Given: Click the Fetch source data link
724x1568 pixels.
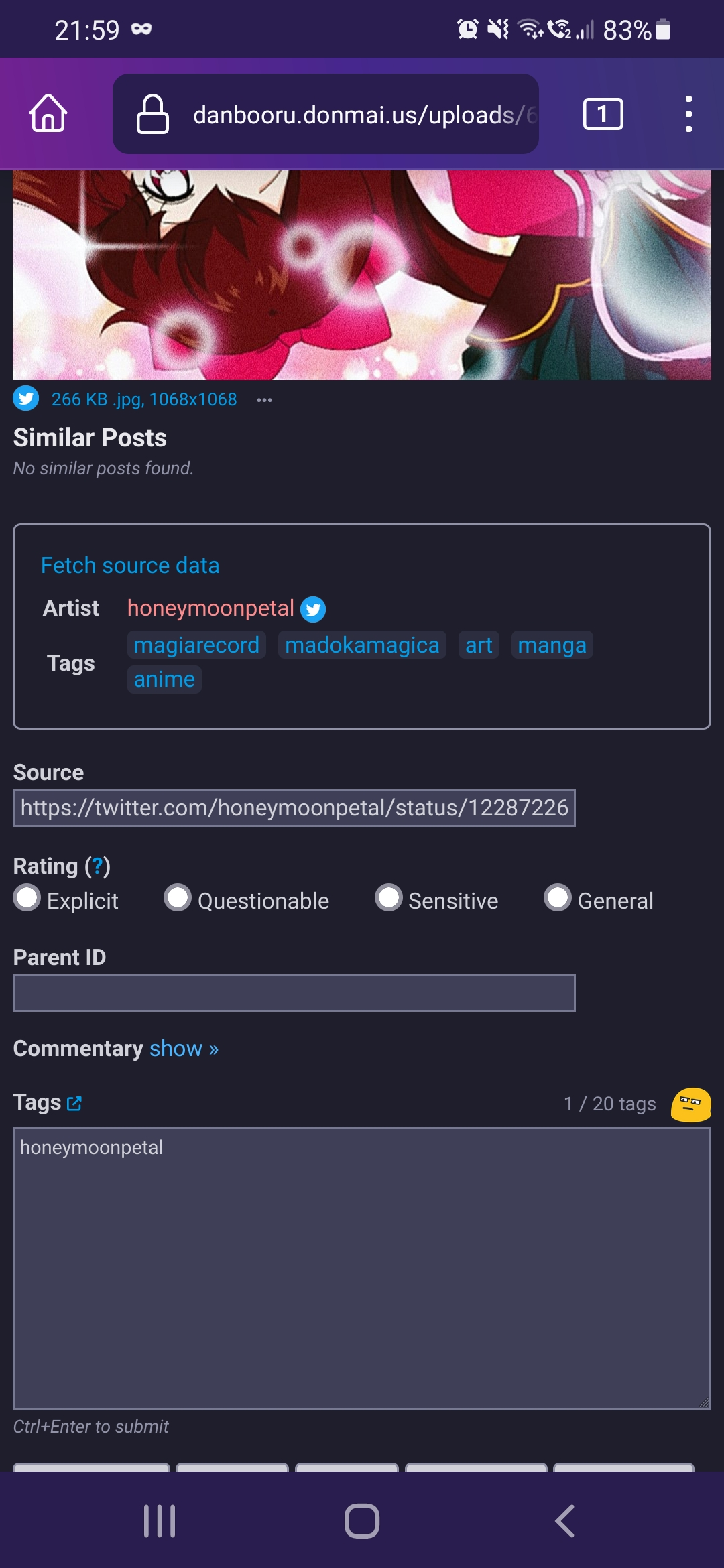Looking at the screenshot, I should point(130,565).
